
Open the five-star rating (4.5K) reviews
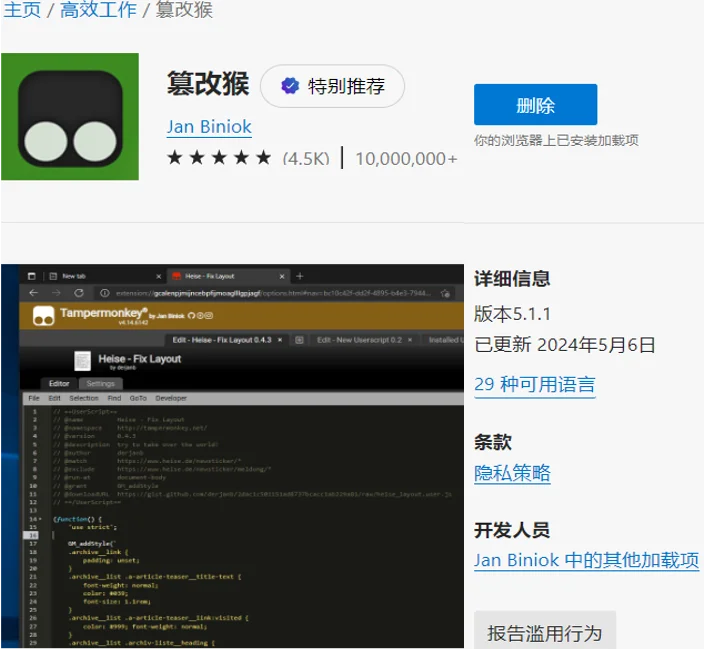point(248,158)
